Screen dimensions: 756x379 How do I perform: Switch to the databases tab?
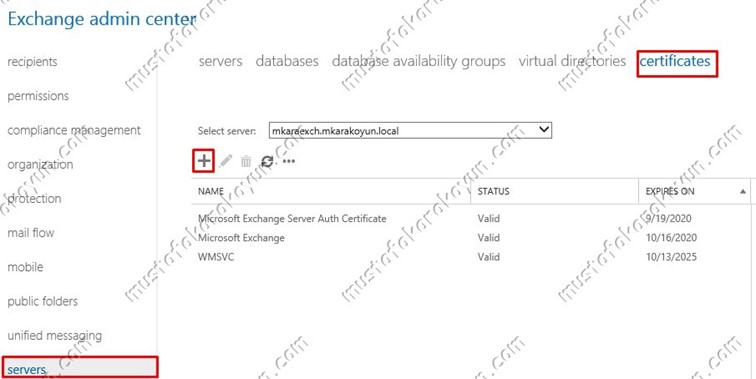[287, 61]
